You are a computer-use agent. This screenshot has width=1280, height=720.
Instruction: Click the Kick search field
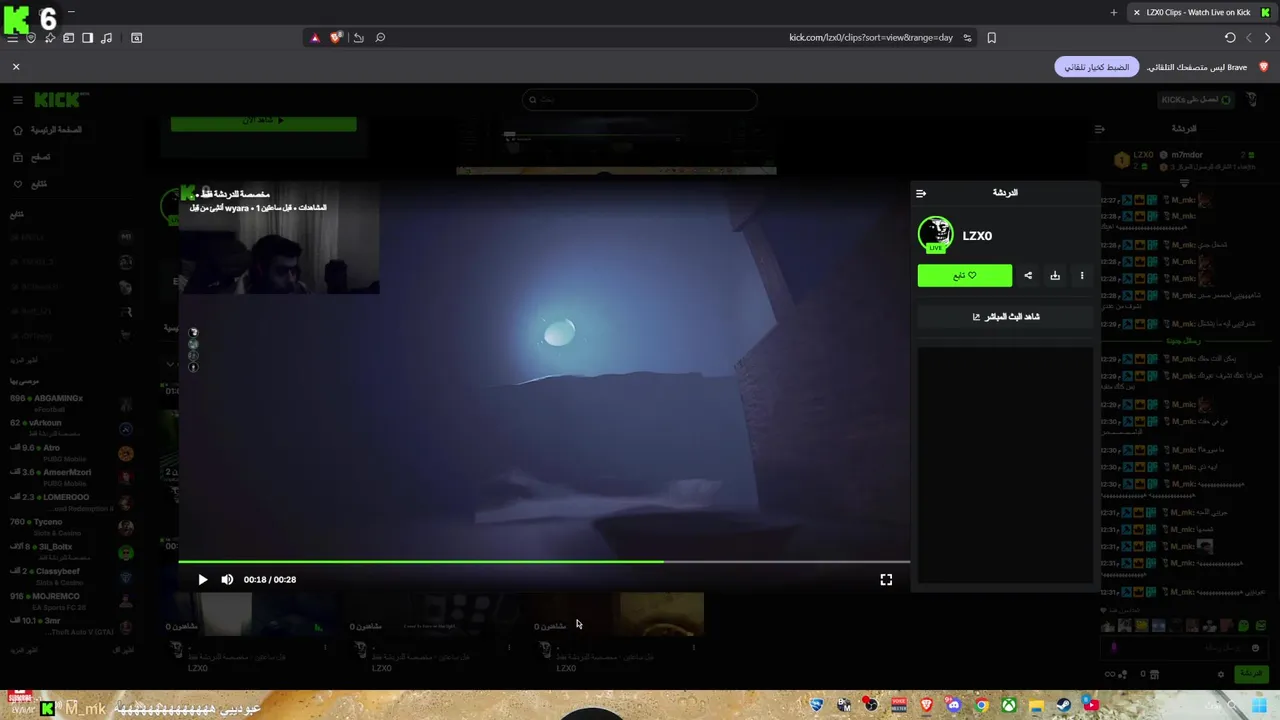click(640, 100)
